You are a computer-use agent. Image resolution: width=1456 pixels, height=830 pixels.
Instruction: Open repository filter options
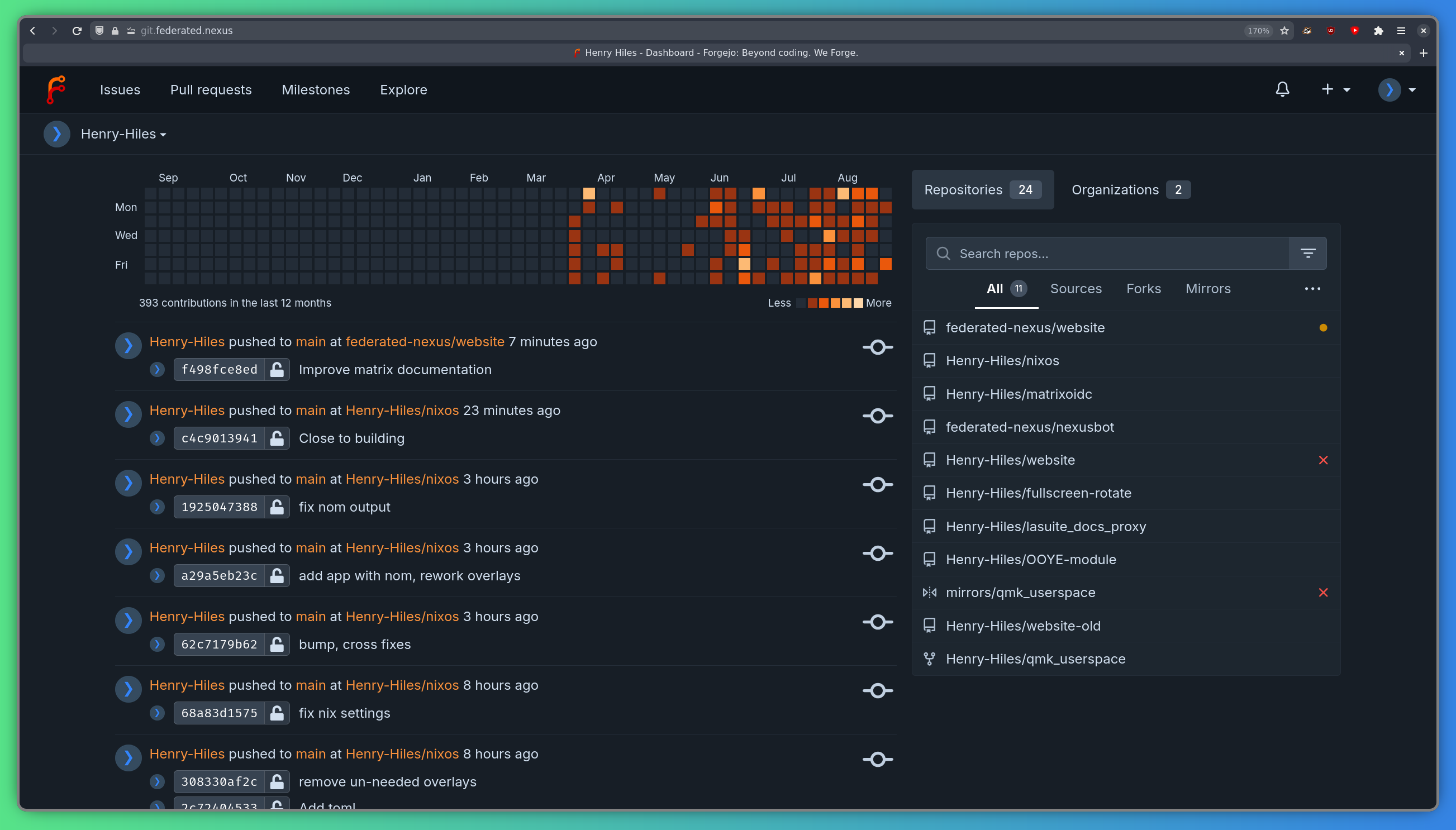(x=1308, y=253)
